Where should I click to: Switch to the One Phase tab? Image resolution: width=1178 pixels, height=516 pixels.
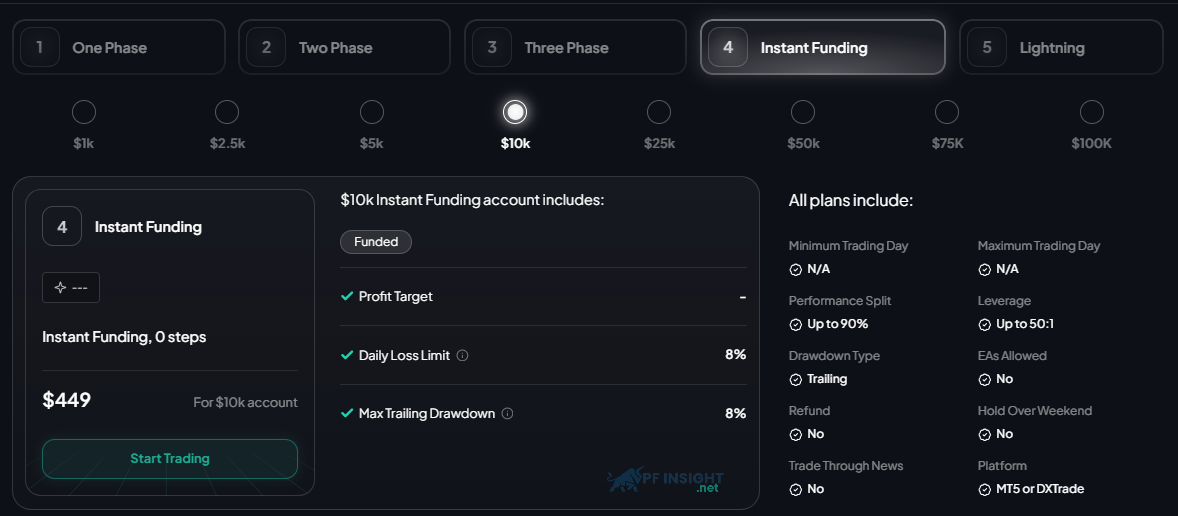tap(119, 47)
